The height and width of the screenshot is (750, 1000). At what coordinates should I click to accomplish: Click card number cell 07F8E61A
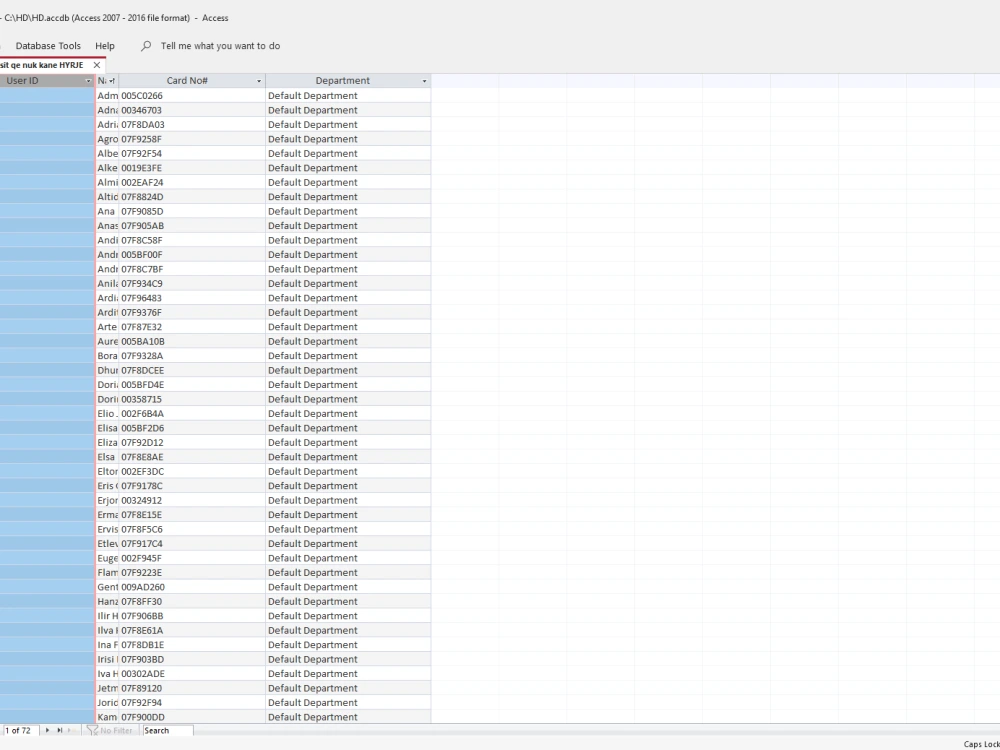click(x=192, y=631)
